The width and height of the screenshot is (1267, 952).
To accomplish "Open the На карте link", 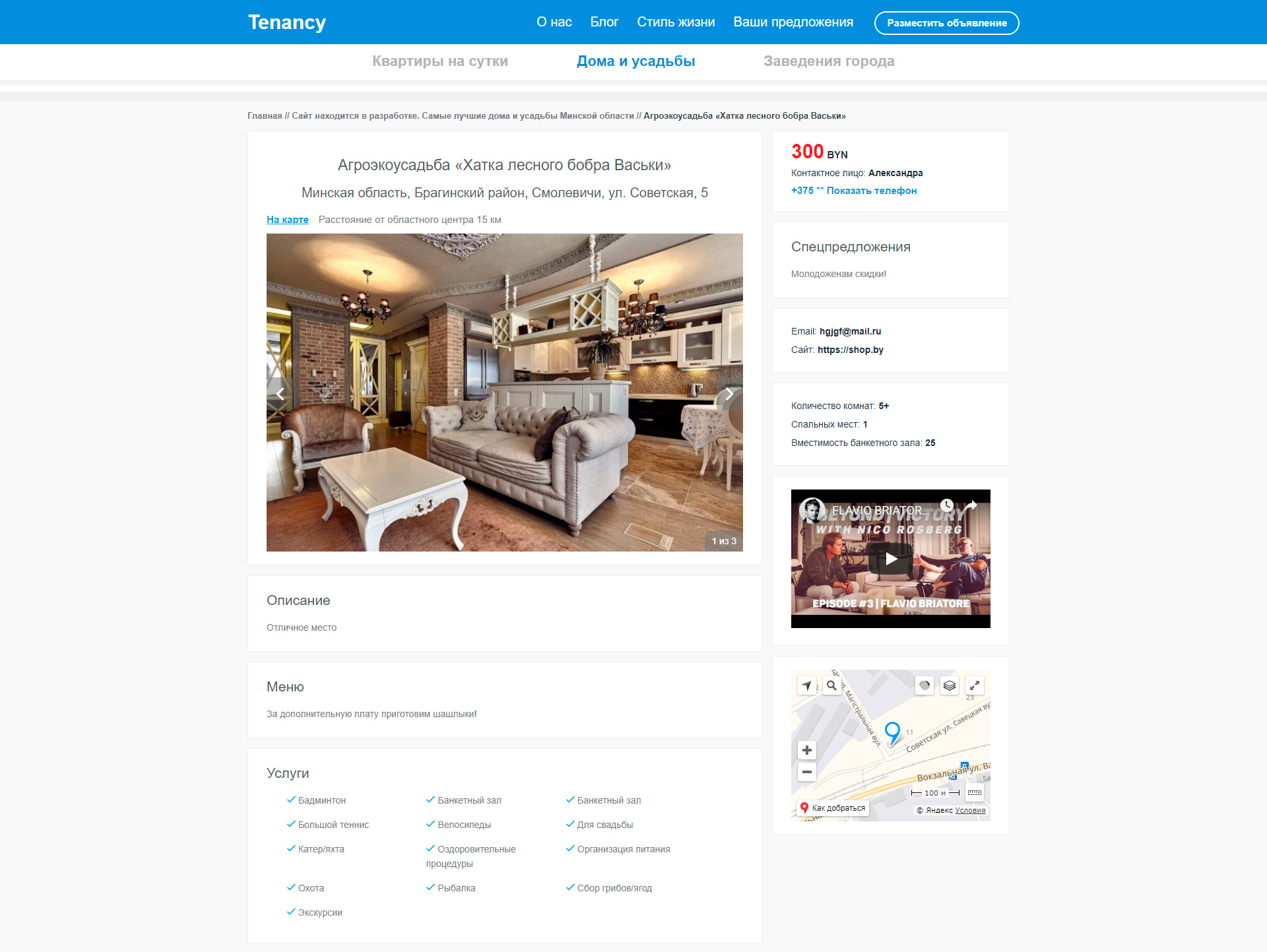I will point(287,220).
